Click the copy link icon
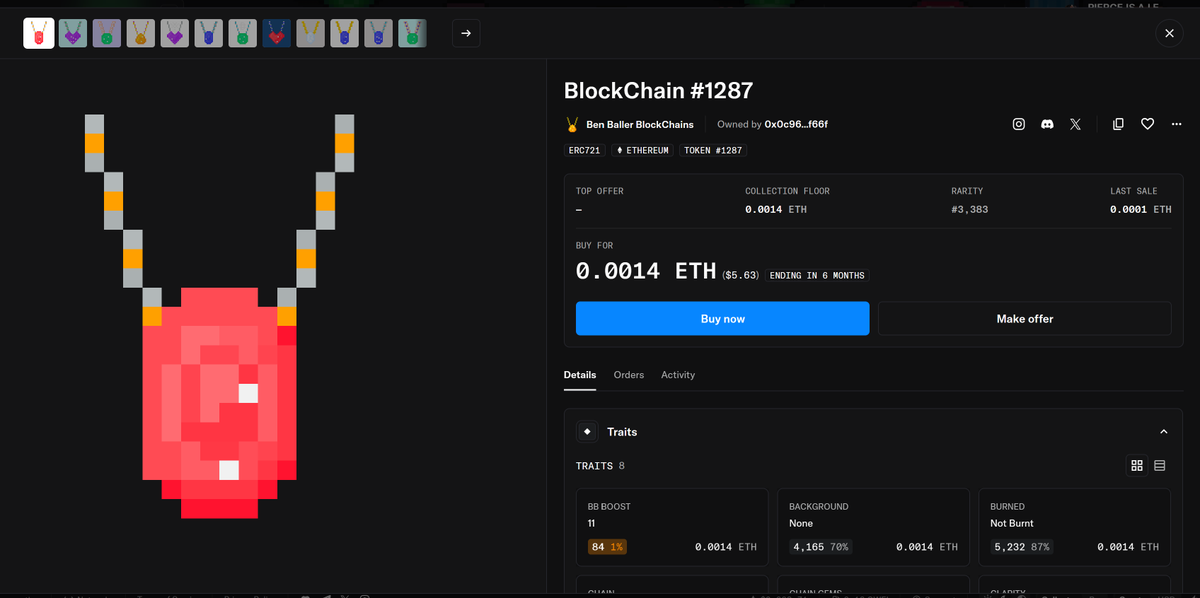 (x=1119, y=124)
